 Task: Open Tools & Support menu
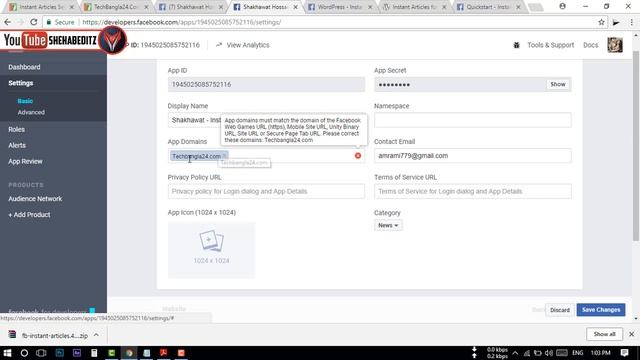pyautogui.click(x=550, y=45)
